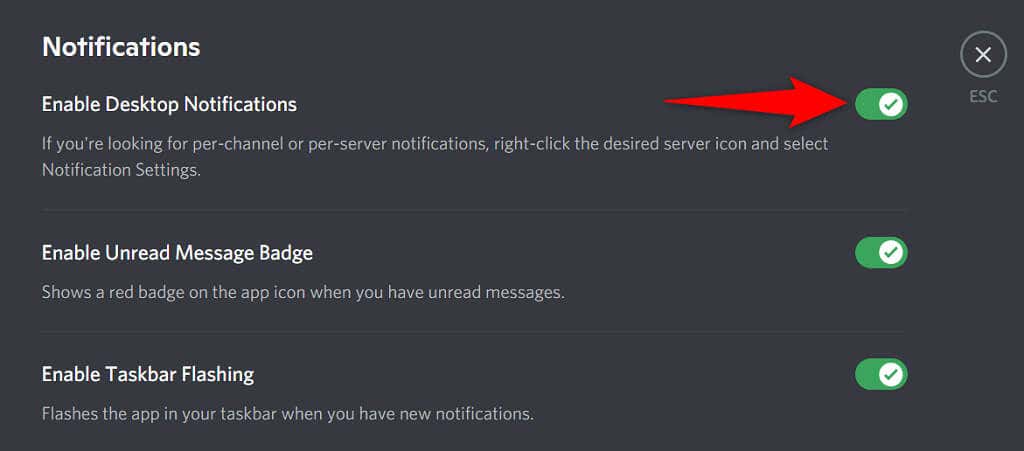
Task: Click "Notification Settings" text in the description
Action: click(120, 170)
